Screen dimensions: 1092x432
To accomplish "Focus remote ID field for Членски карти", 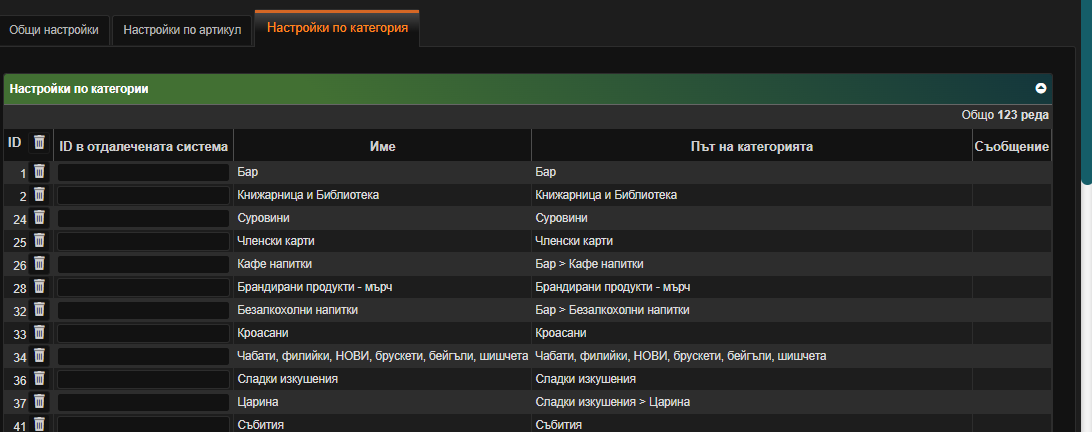I will [143, 241].
